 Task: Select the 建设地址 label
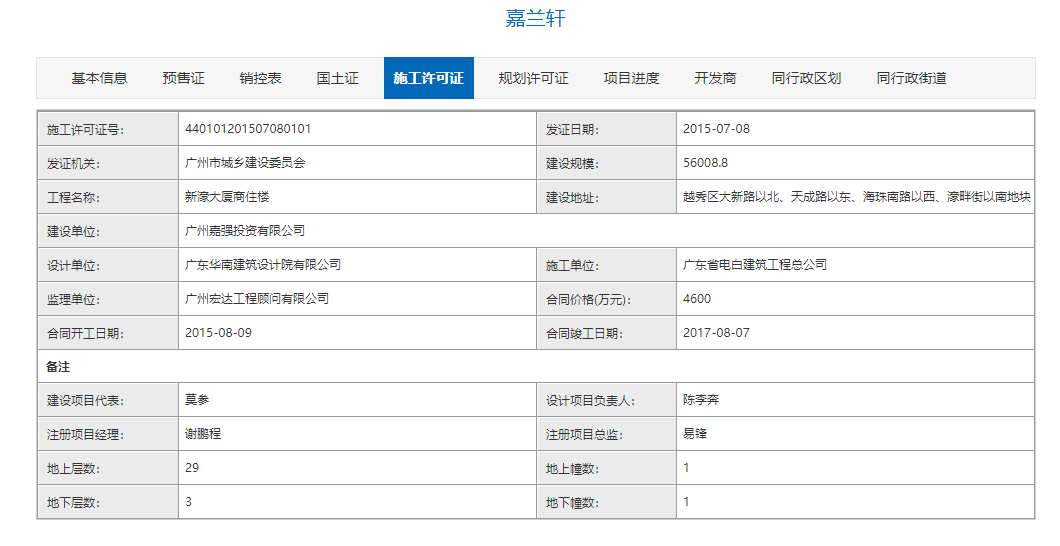coord(573,197)
